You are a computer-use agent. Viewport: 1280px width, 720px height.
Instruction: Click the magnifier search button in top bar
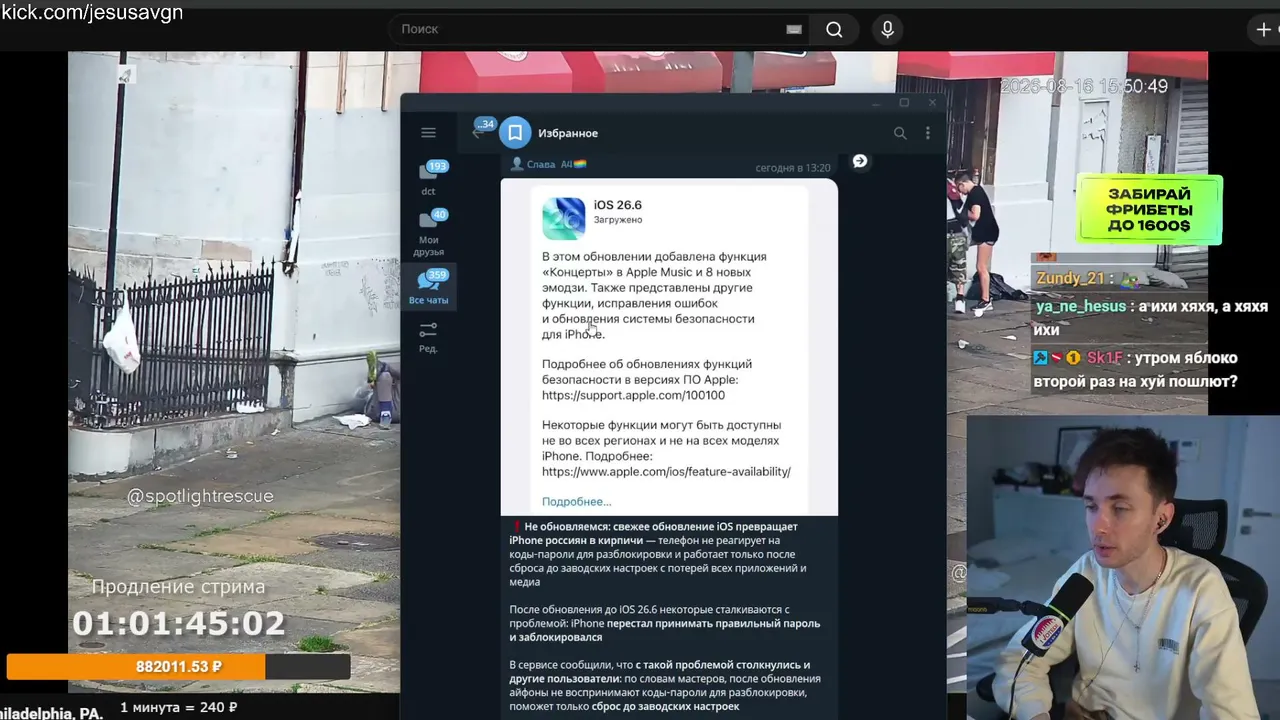[834, 29]
